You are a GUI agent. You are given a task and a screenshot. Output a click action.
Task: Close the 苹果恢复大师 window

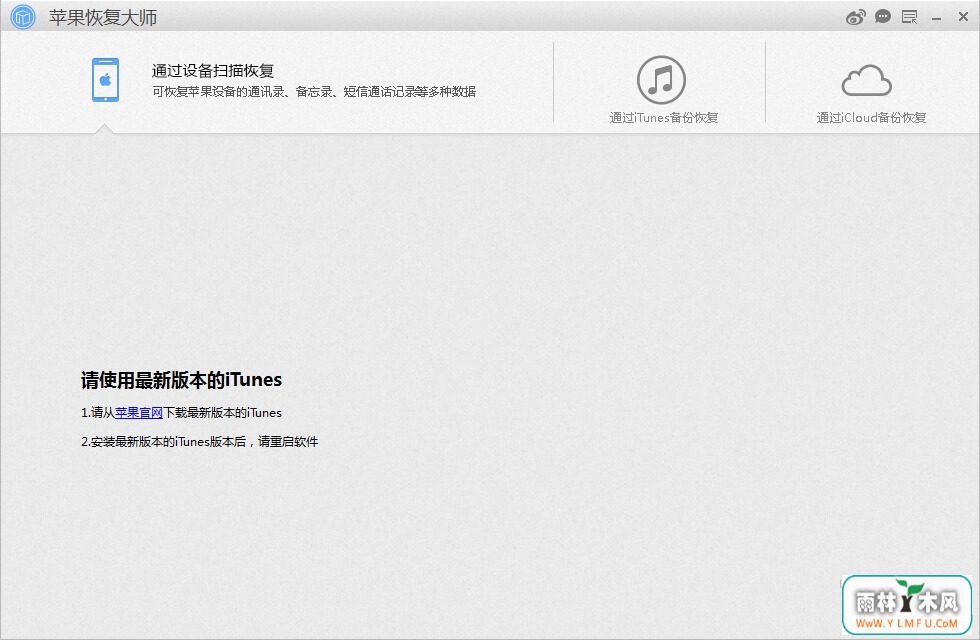pyautogui.click(x=963, y=17)
